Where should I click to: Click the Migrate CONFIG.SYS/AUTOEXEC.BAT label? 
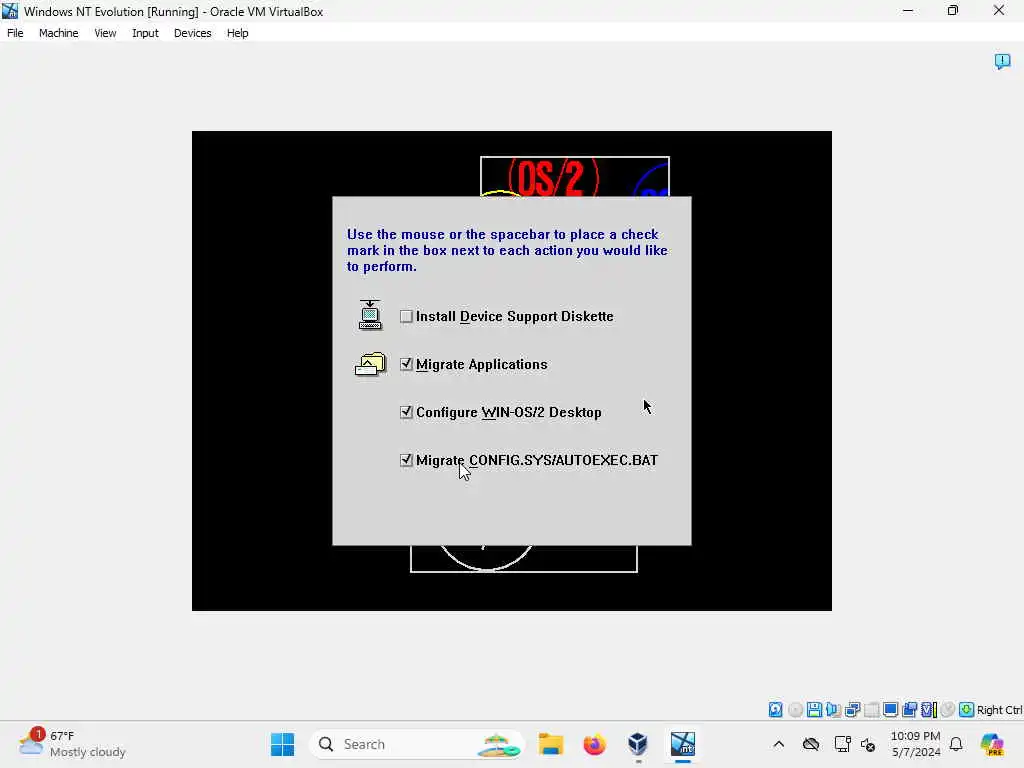pyautogui.click(x=537, y=460)
